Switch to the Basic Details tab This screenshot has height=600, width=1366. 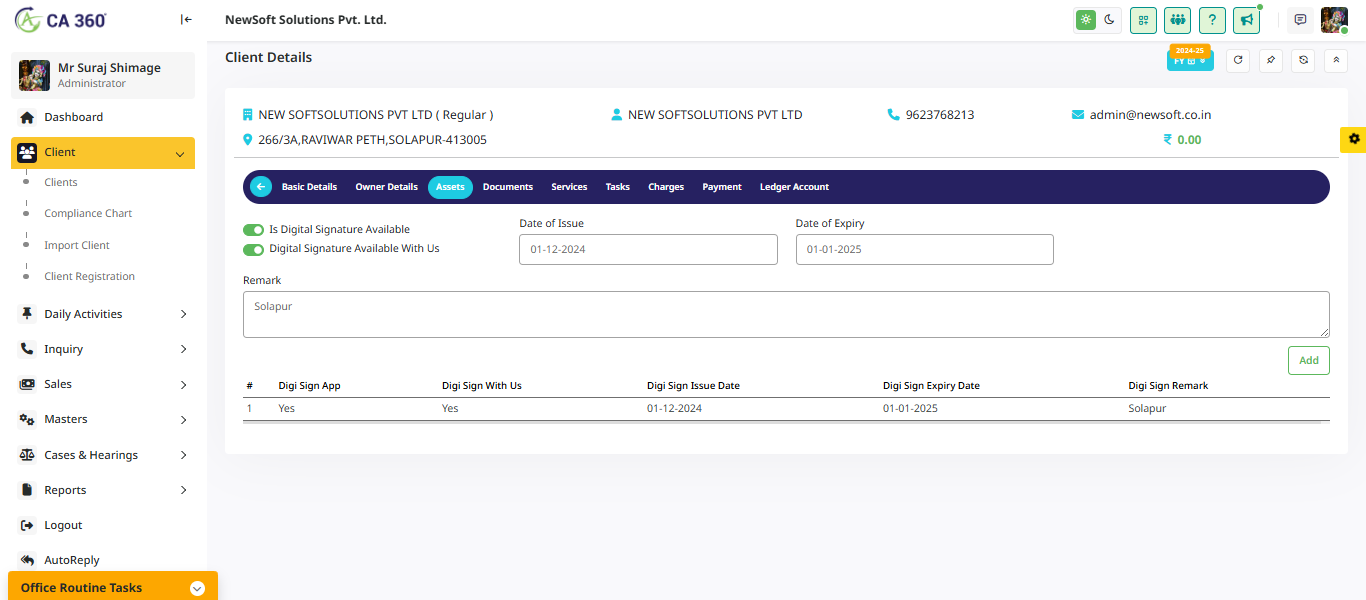309,187
